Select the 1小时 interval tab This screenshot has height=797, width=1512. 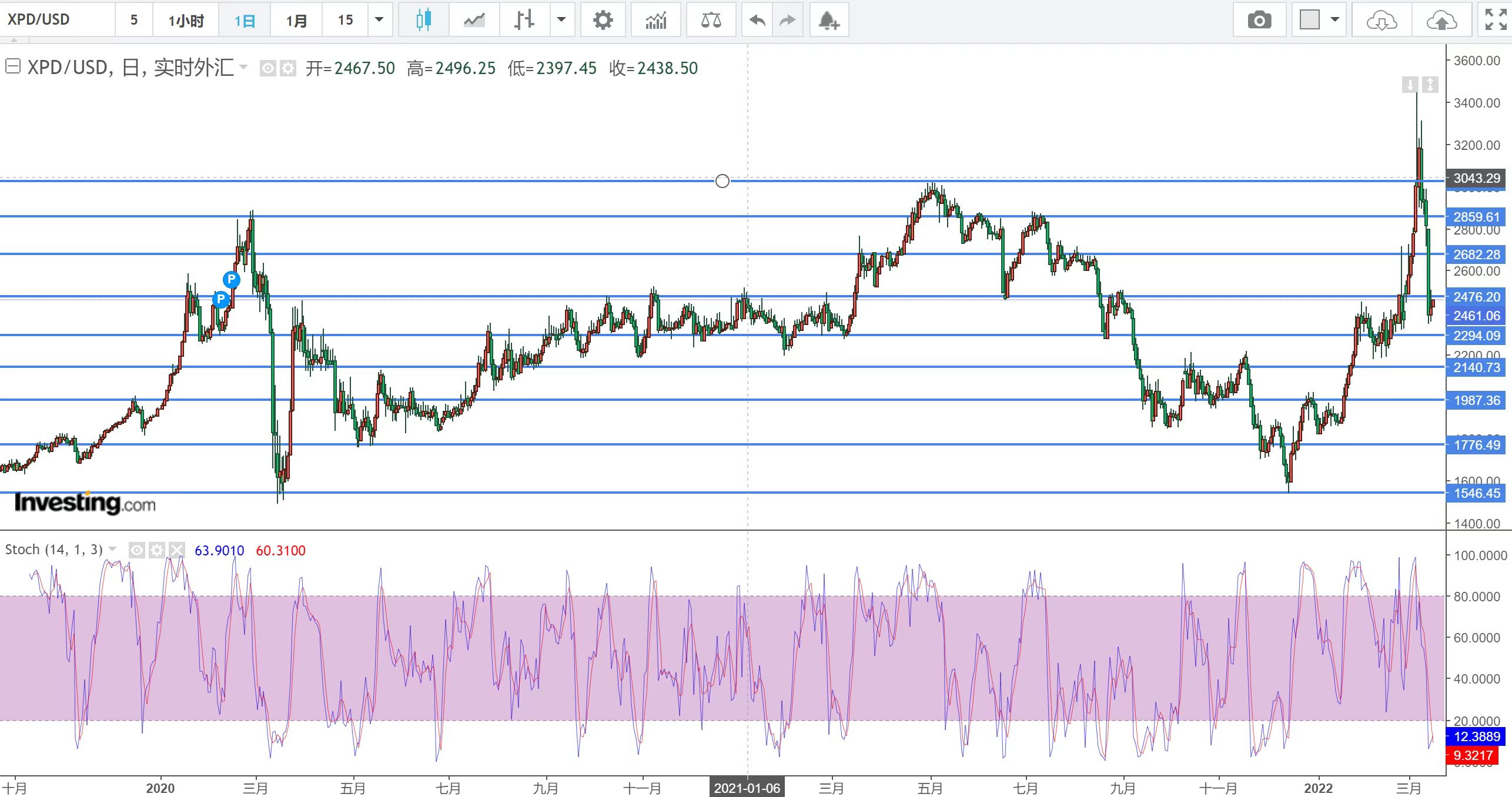coord(186,20)
